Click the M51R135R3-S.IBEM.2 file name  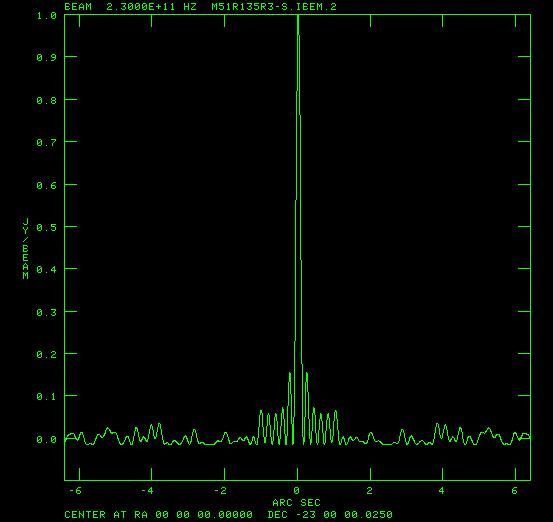pos(274,7)
